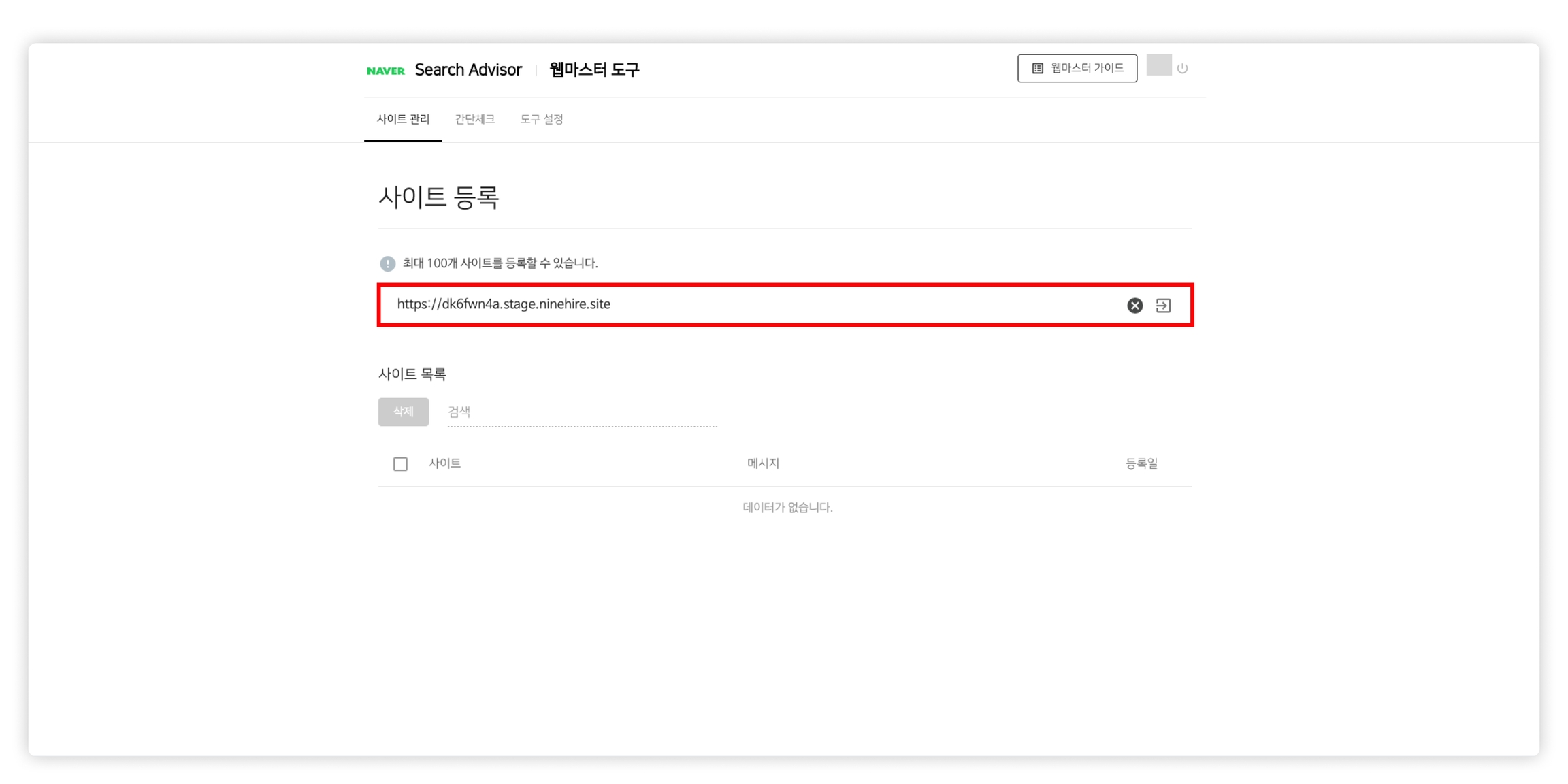The width and height of the screenshot is (1568, 784).
Task: Submit the site URL with arrow icon
Action: tap(1163, 306)
